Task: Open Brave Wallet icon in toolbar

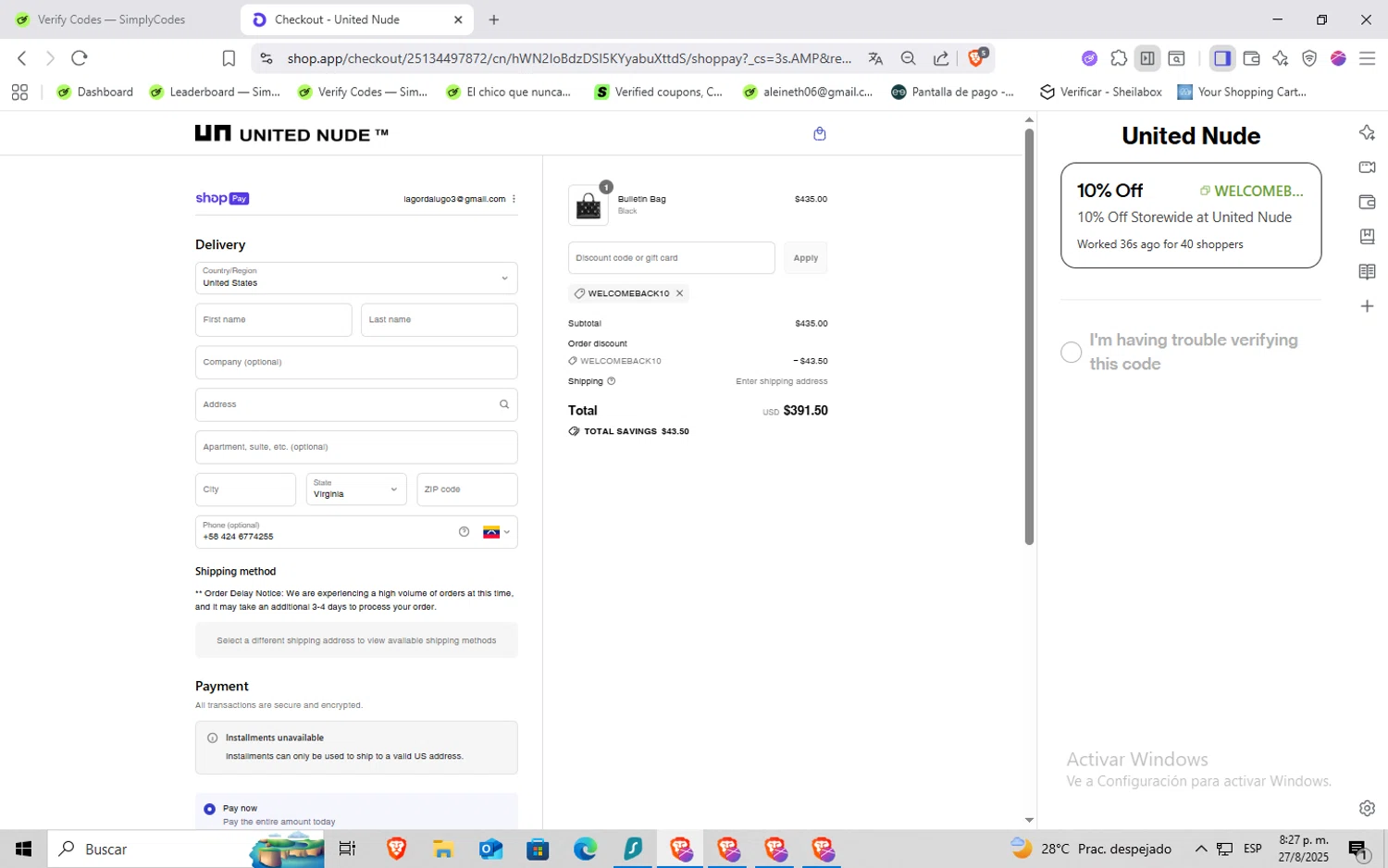Action: (x=1251, y=58)
